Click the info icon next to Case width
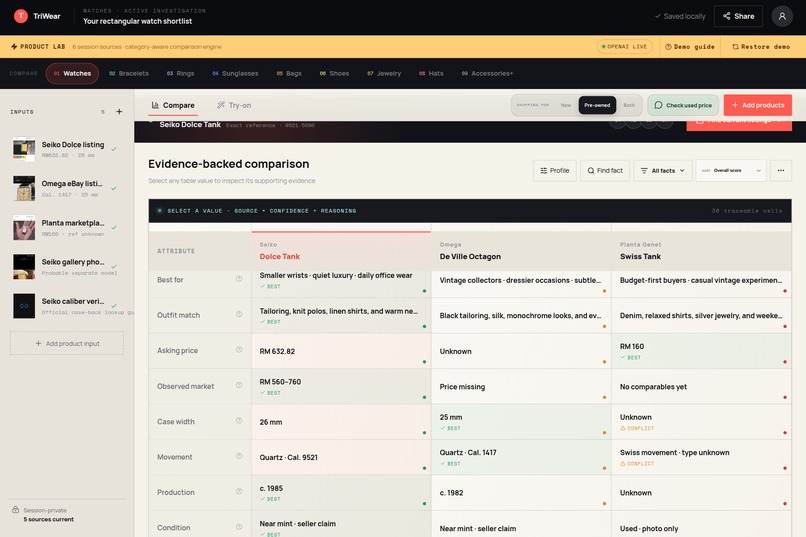 click(x=239, y=421)
